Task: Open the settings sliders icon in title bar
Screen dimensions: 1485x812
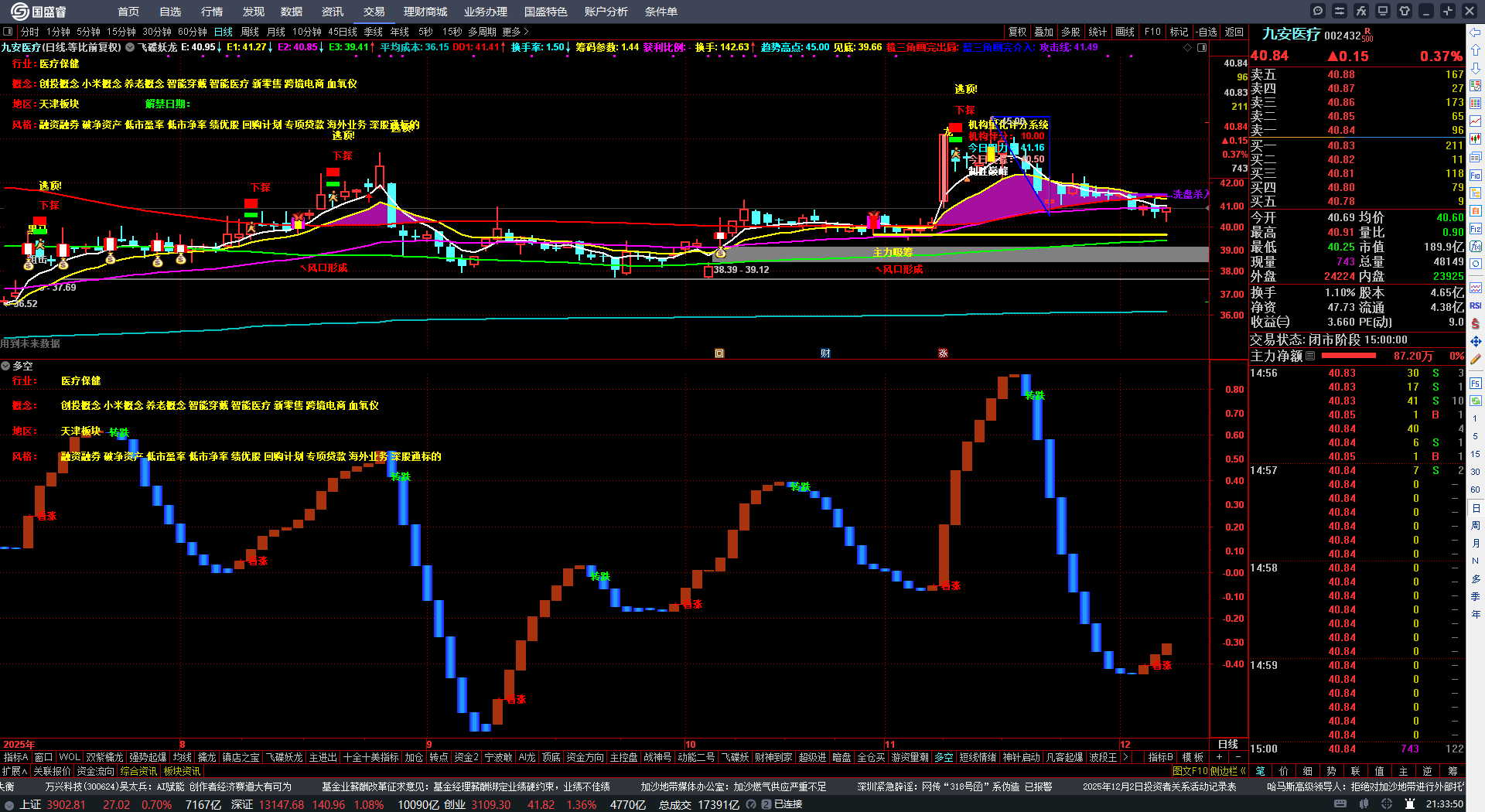Action: (x=1340, y=11)
